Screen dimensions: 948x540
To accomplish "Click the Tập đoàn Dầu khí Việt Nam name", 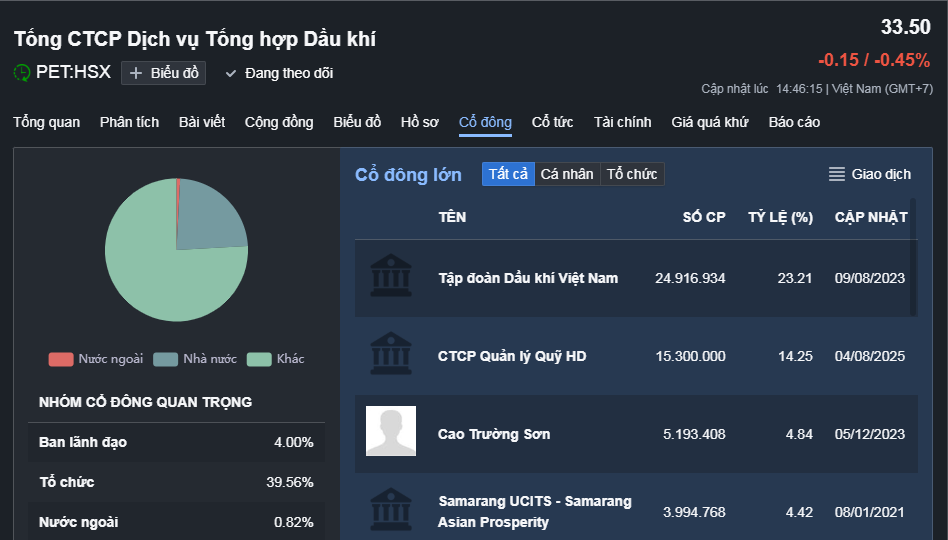I will click(x=528, y=278).
